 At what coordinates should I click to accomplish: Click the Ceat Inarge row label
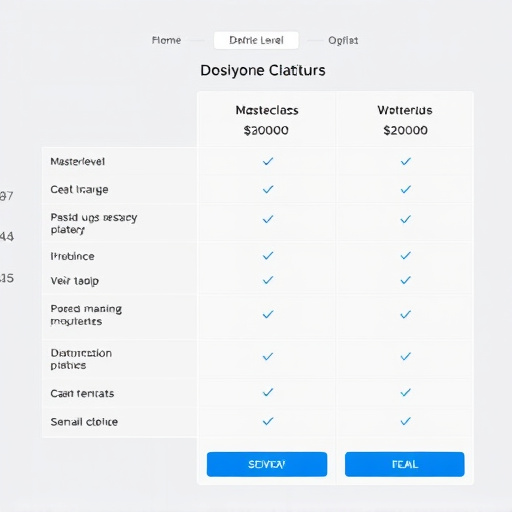tap(79, 190)
